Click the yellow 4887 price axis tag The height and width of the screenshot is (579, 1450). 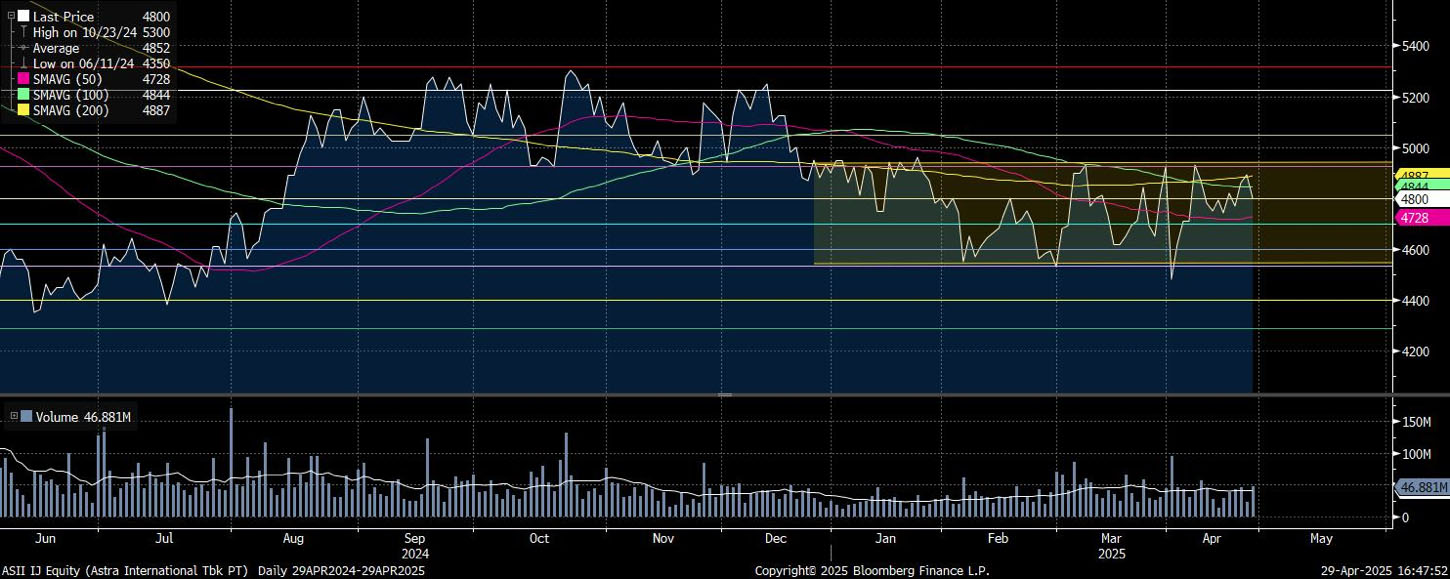tap(1420, 175)
